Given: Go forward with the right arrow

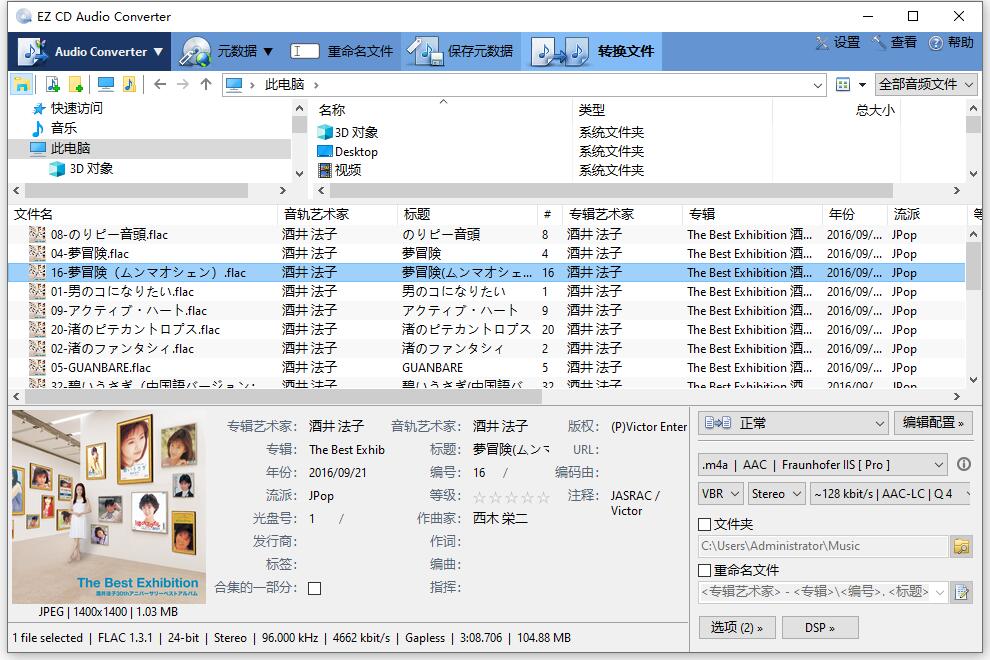Looking at the screenshot, I should pyautogui.click(x=182, y=84).
